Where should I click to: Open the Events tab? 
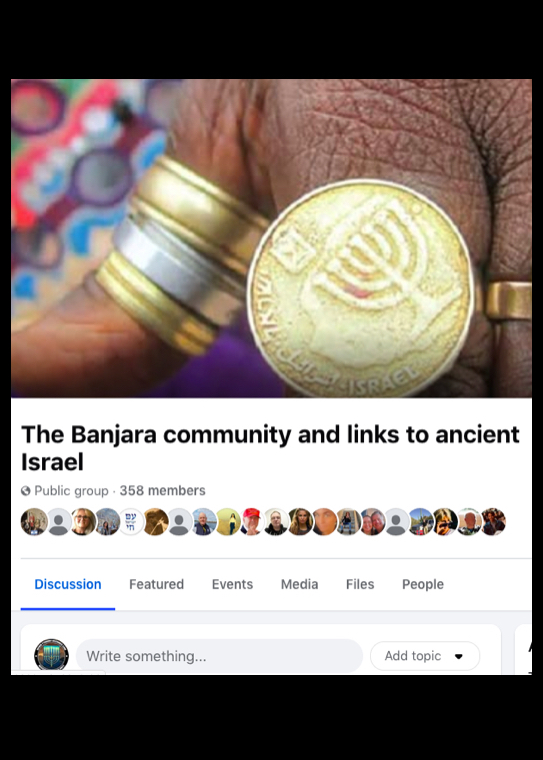232,584
